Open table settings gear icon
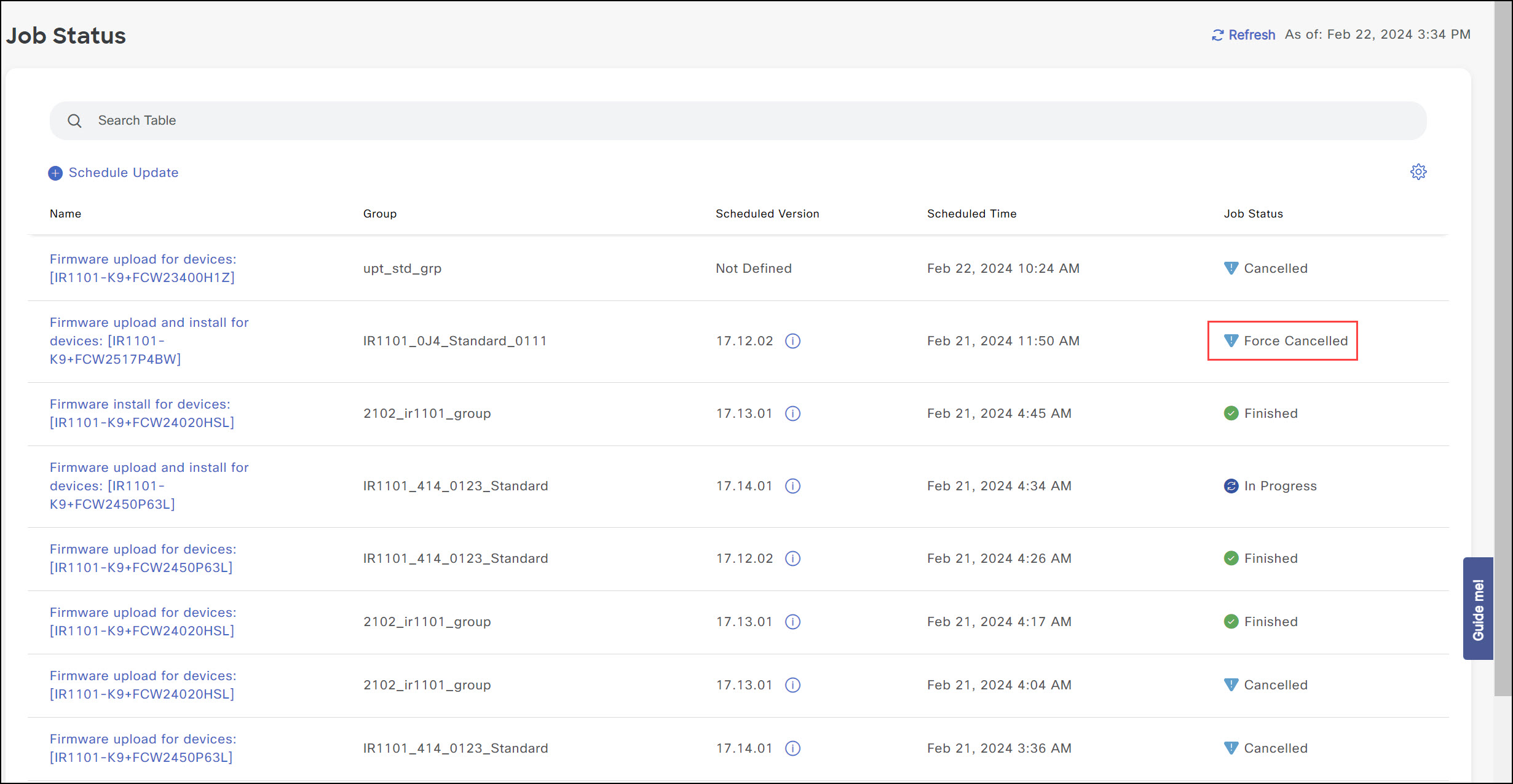 [1418, 172]
